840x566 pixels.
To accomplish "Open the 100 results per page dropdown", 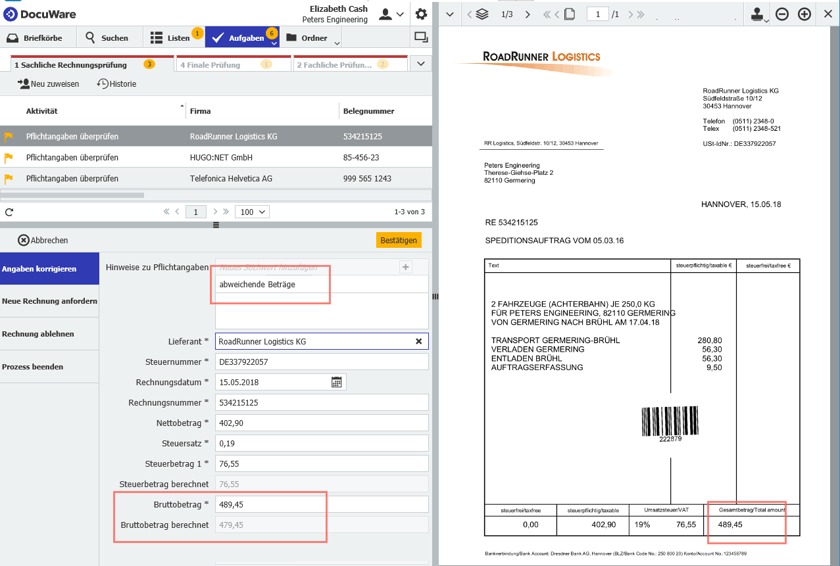I will pos(252,212).
